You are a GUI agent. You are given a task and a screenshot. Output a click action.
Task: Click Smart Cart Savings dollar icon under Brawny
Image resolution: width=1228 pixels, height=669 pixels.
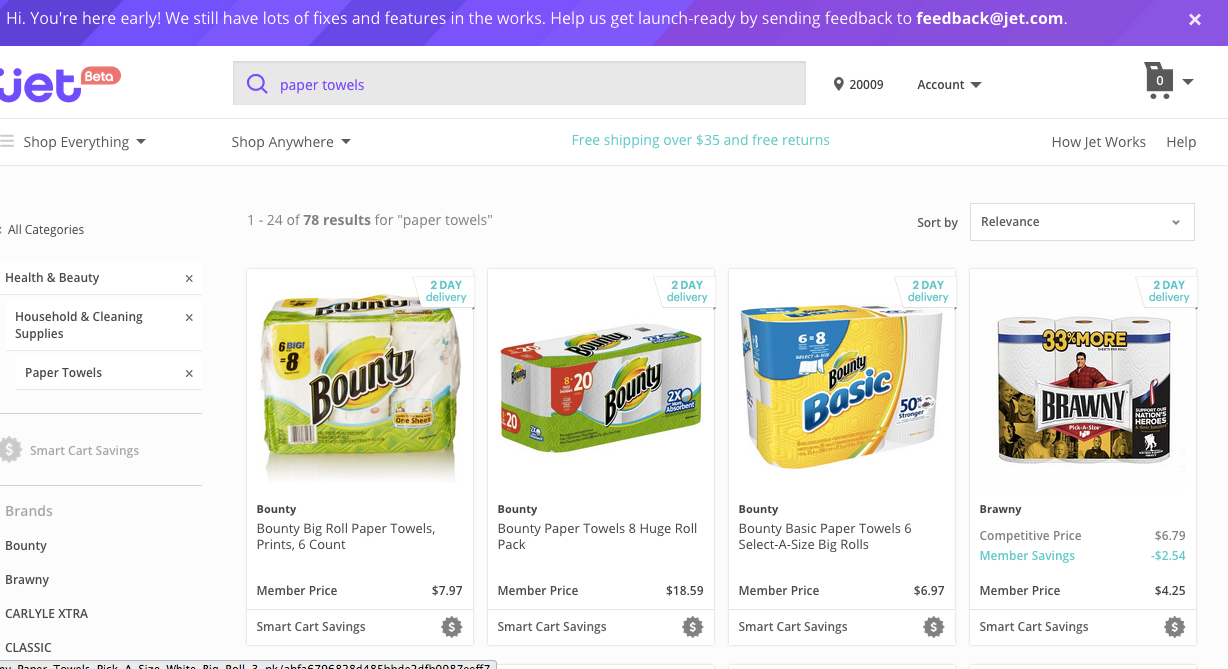1174,627
